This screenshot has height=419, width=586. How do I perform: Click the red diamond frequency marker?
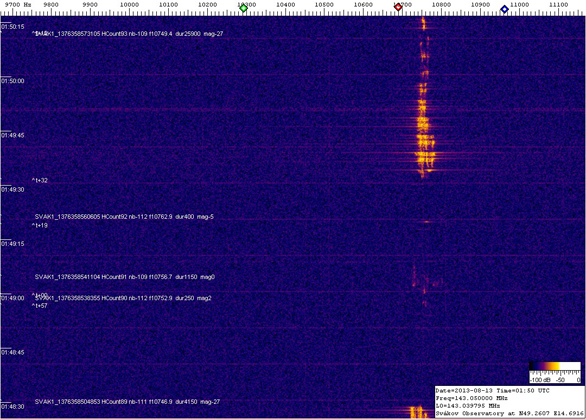point(398,7)
